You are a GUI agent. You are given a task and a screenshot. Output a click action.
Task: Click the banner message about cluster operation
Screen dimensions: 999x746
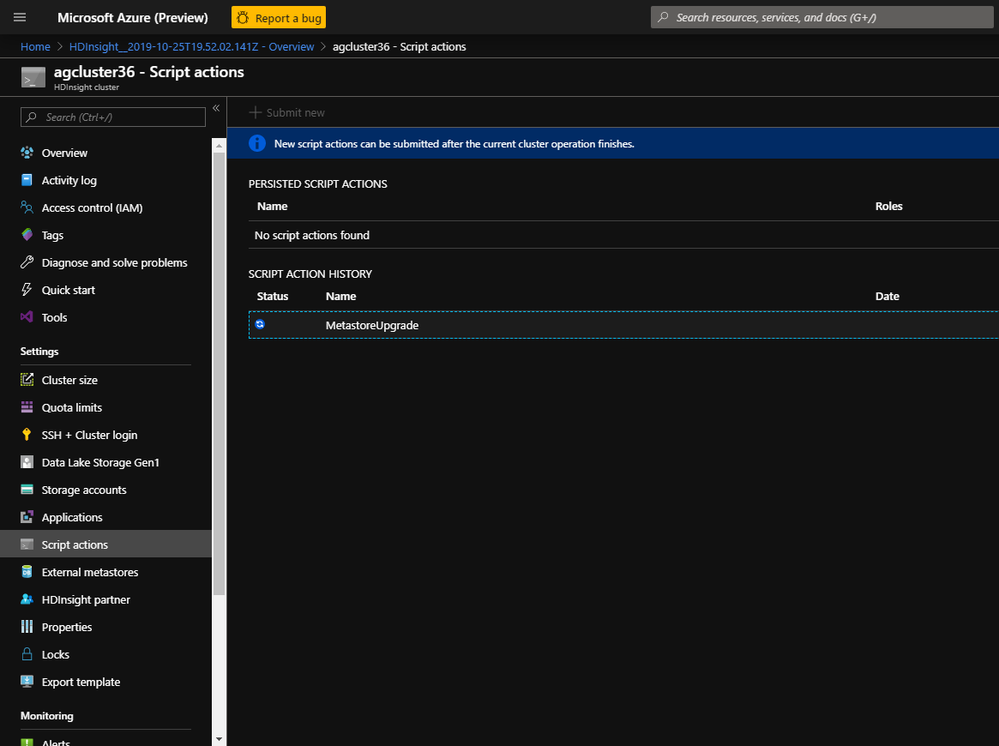tap(454, 144)
